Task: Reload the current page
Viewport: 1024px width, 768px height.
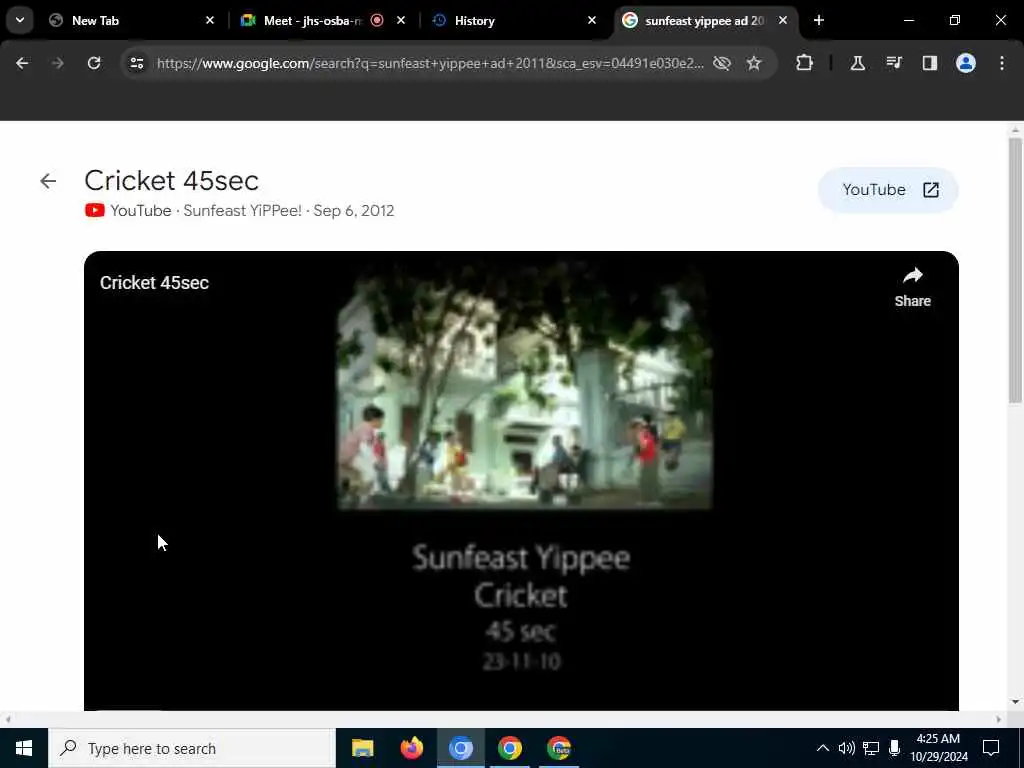Action: 94,63
